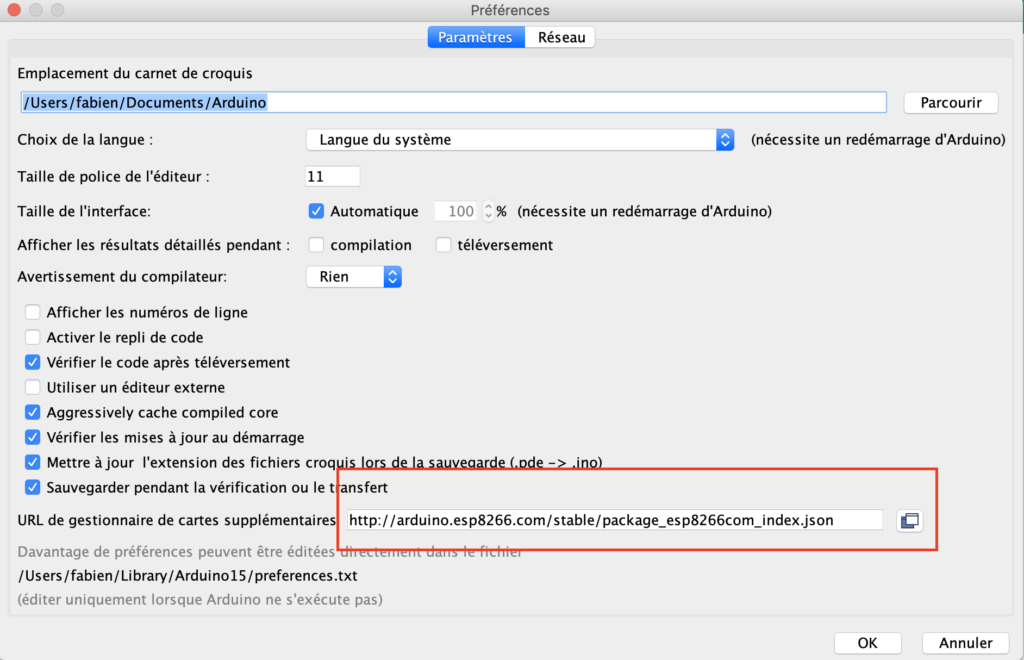Enable detailed results for téléversement
This screenshot has width=1024, height=660.
[444, 245]
